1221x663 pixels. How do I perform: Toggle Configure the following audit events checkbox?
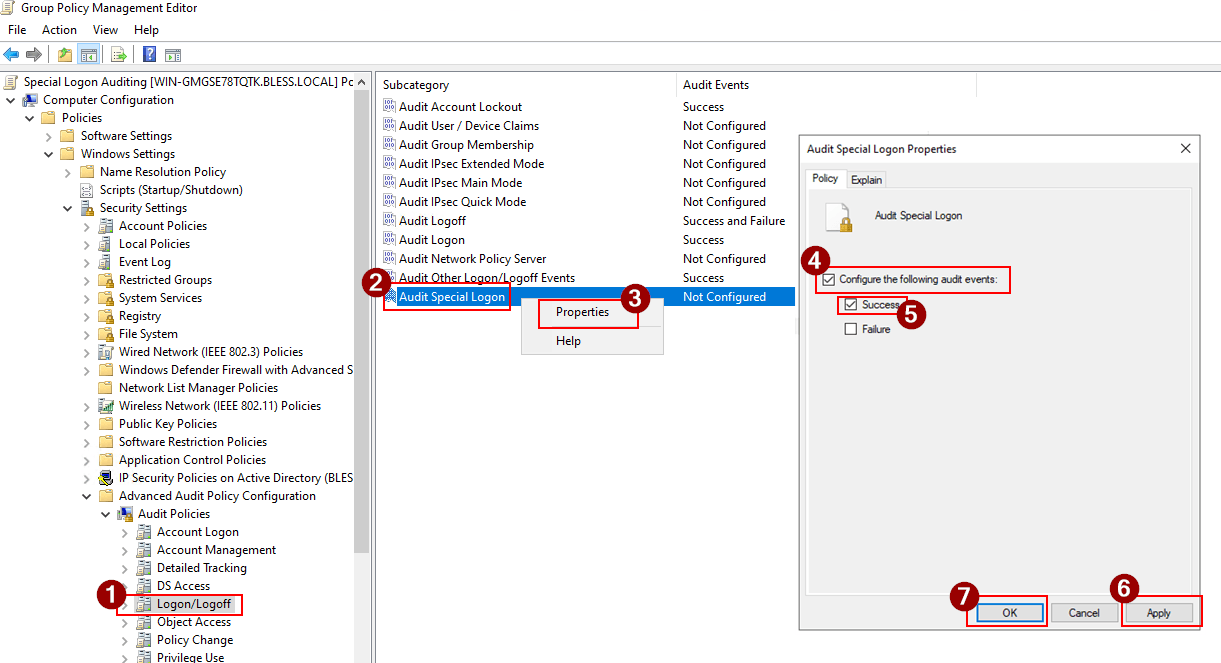pyautogui.click(x=828, y=279)
